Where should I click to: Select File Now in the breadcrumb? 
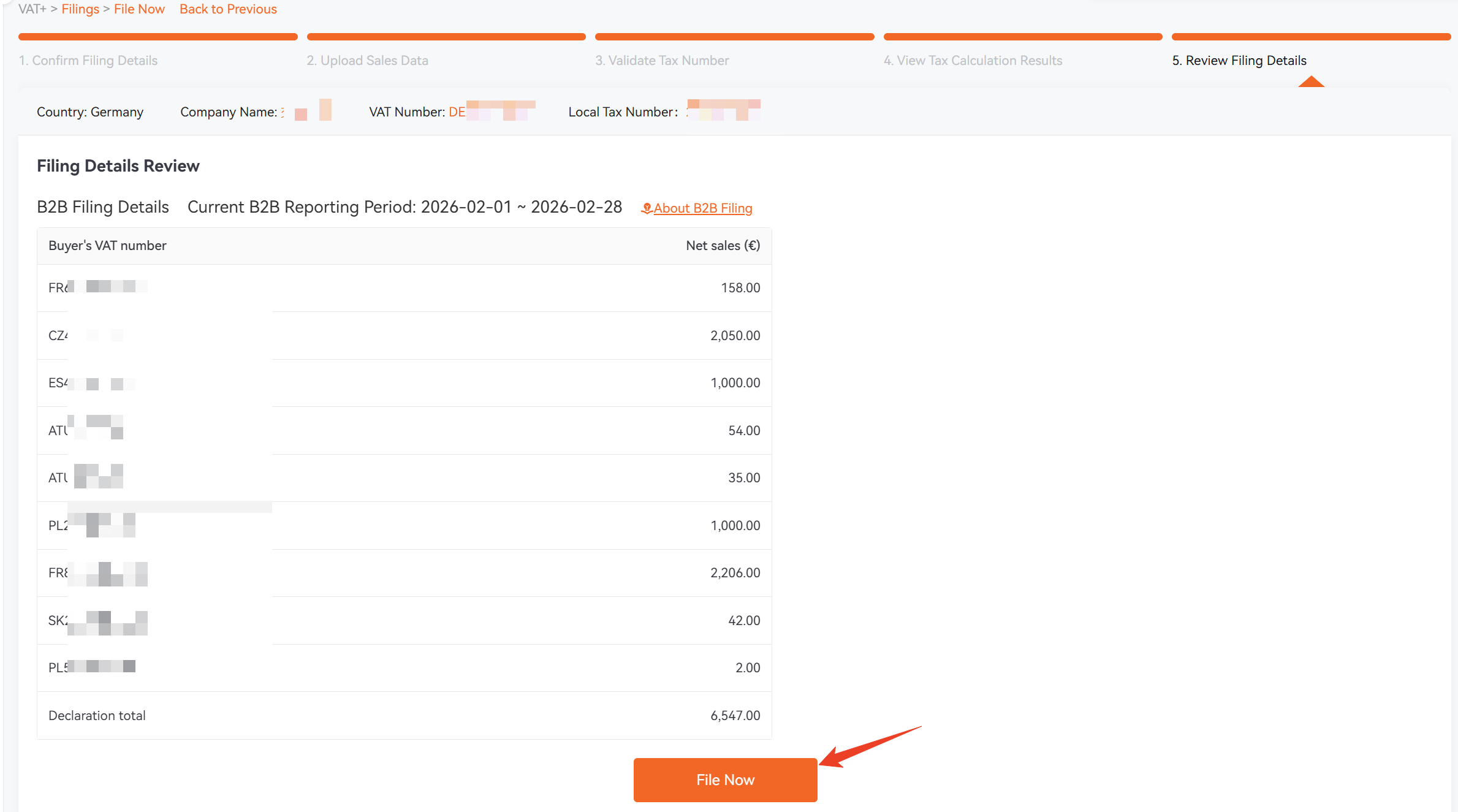coord(139,9)
